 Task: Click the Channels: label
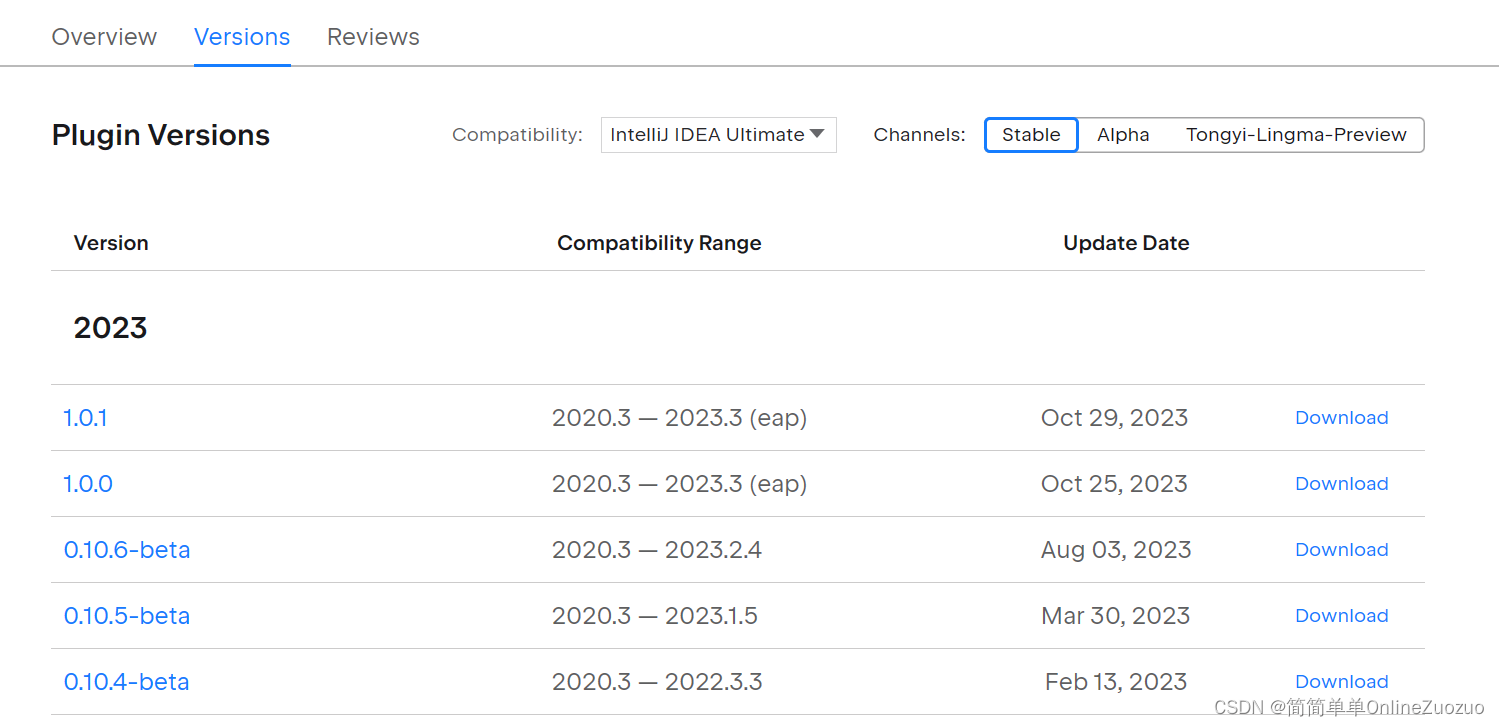(x=920, y=135)
